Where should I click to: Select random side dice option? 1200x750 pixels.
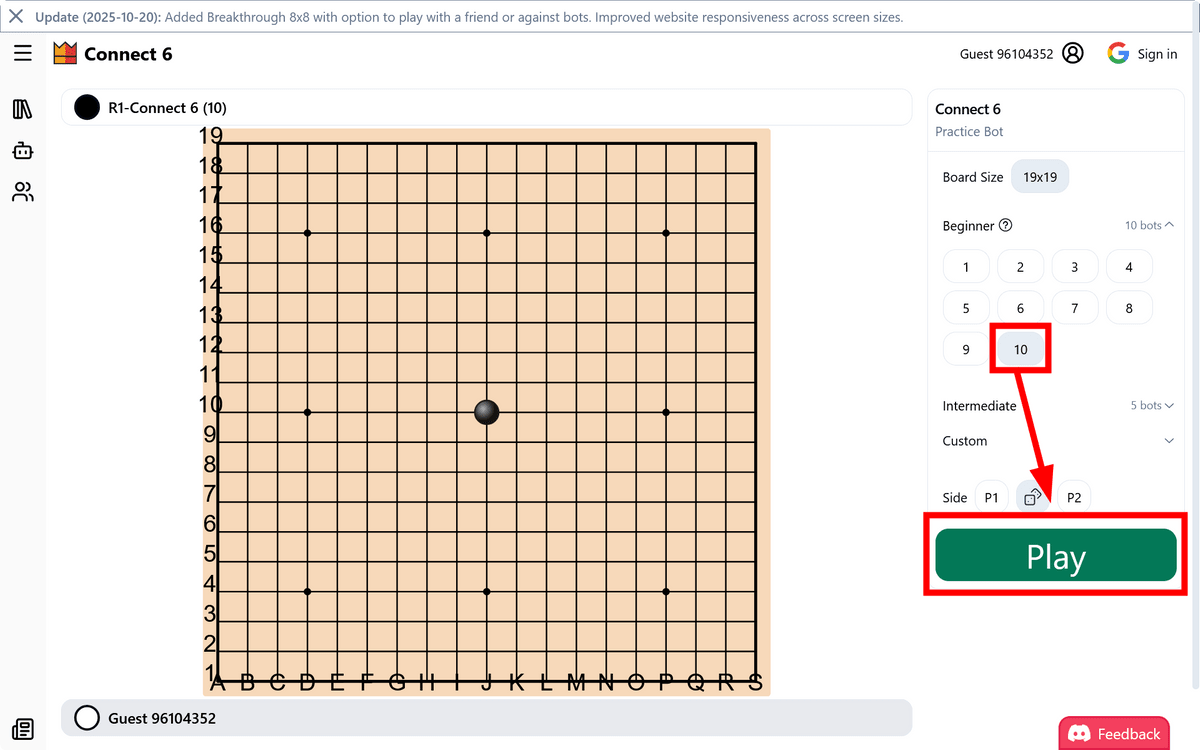1033,497
